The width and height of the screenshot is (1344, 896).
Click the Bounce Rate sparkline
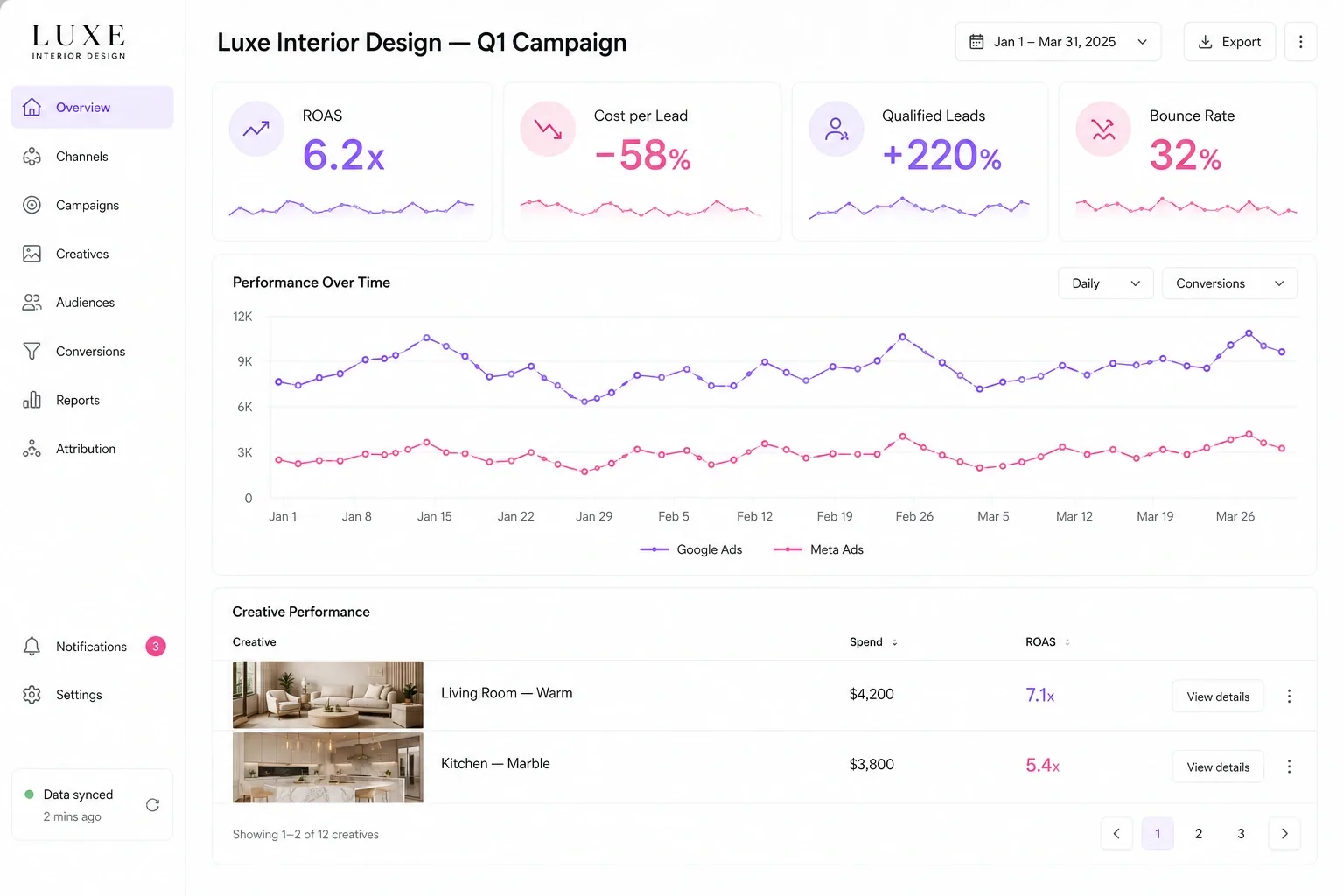pyautogui.click(x=1186, y=206)
